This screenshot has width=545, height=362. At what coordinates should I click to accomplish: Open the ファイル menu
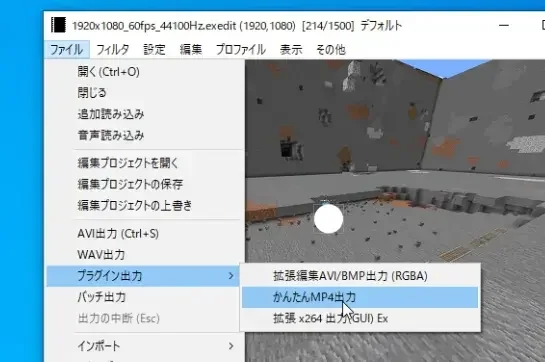coord(67,49)
